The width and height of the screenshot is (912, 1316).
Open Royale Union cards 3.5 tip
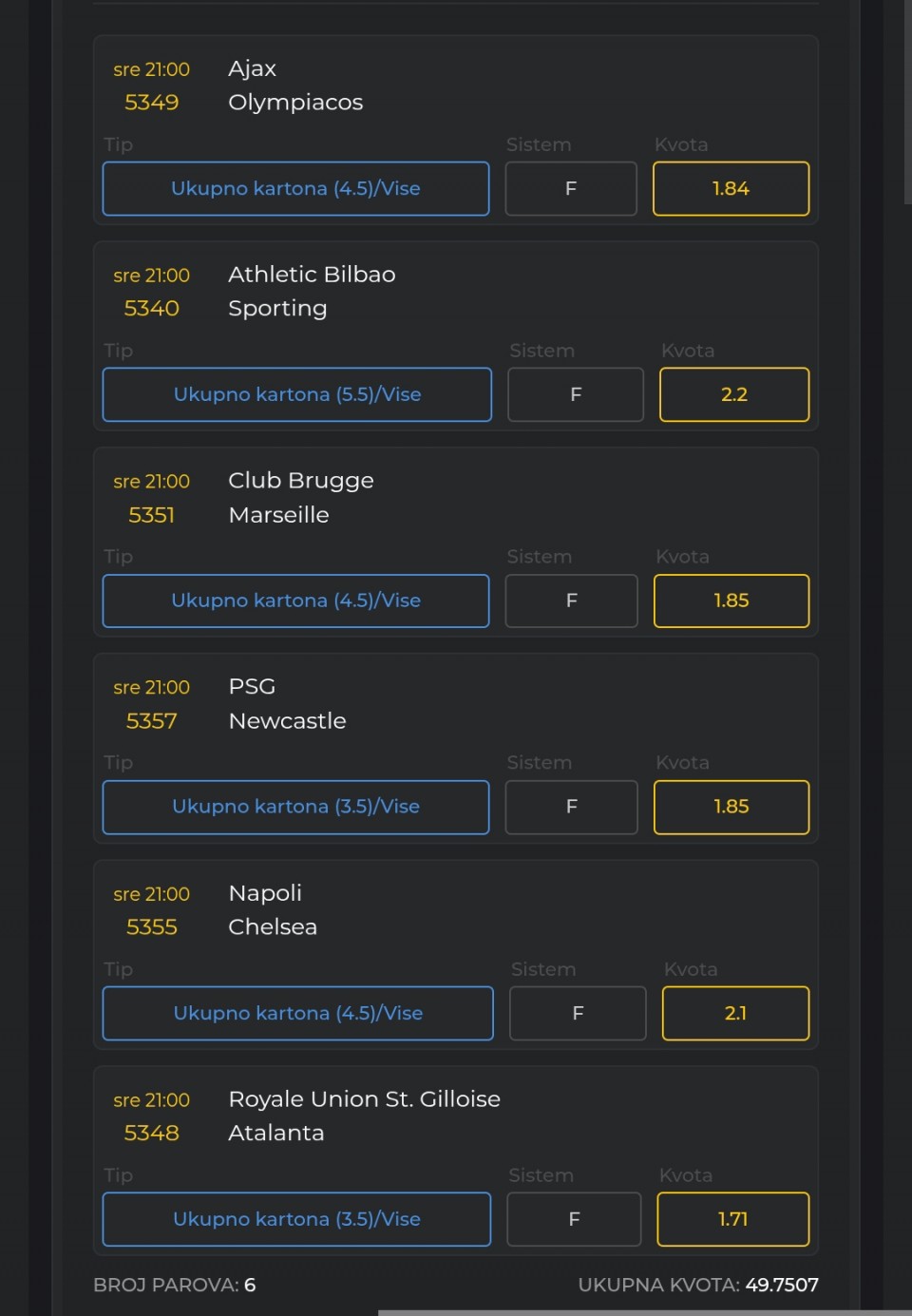click(296, 1219)
